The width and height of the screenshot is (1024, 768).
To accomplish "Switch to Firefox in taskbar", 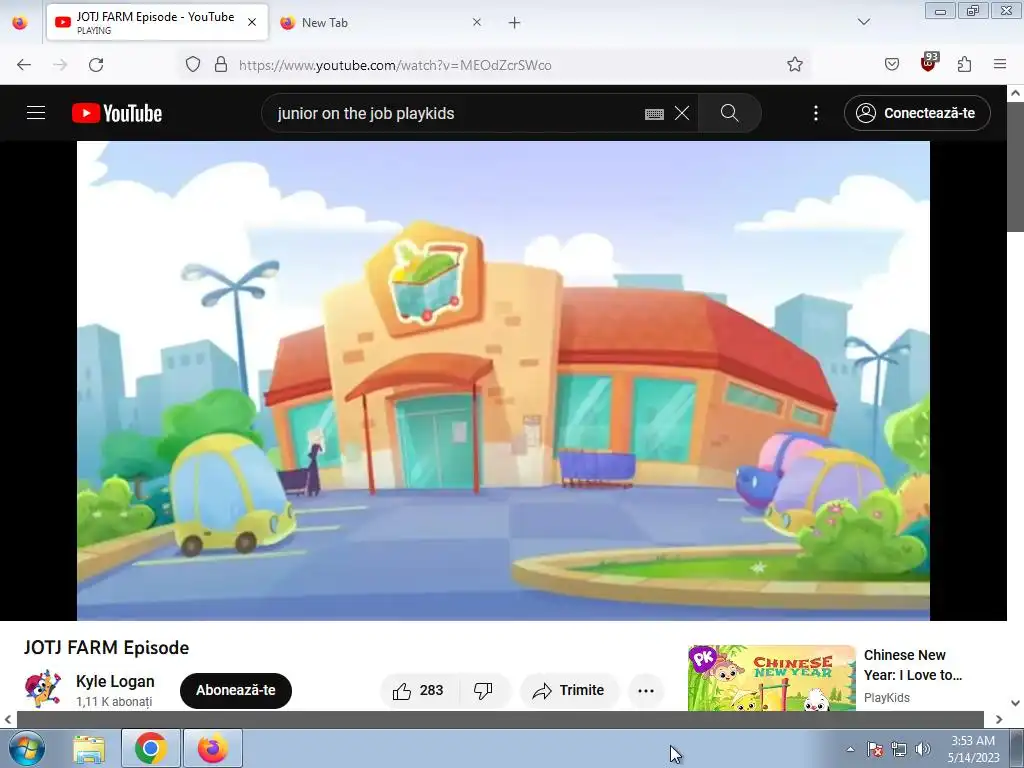I will [x=213, y=748].
